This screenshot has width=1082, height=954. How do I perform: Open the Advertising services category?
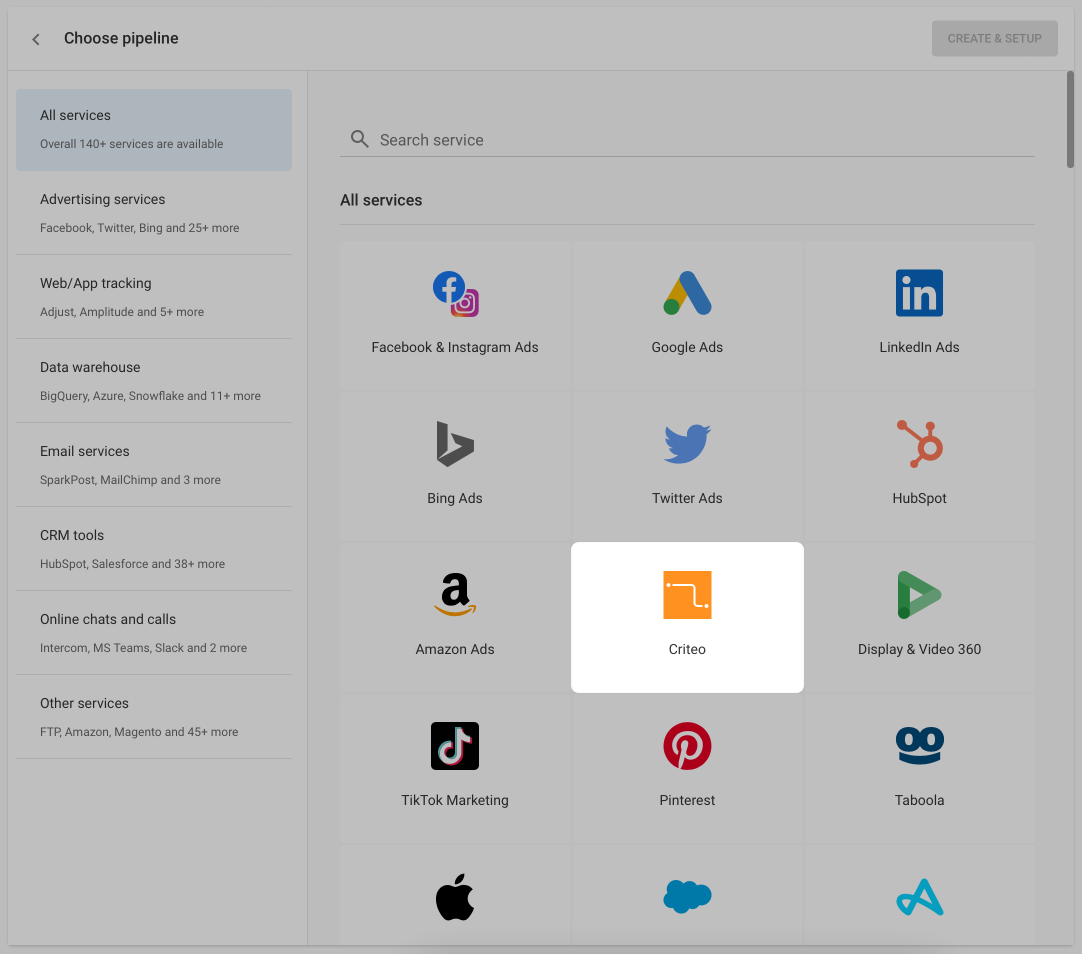tap(154, 213)
